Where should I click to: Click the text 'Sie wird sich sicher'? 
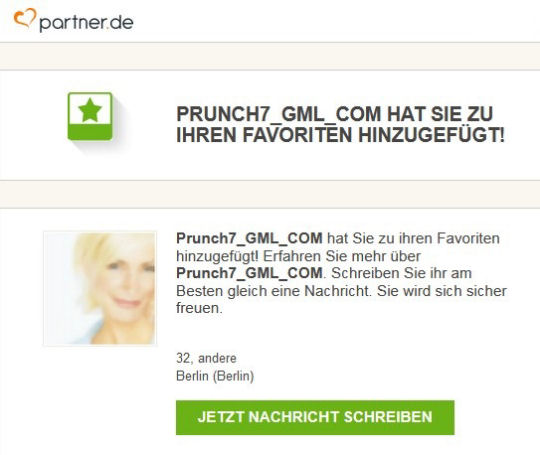442,291
